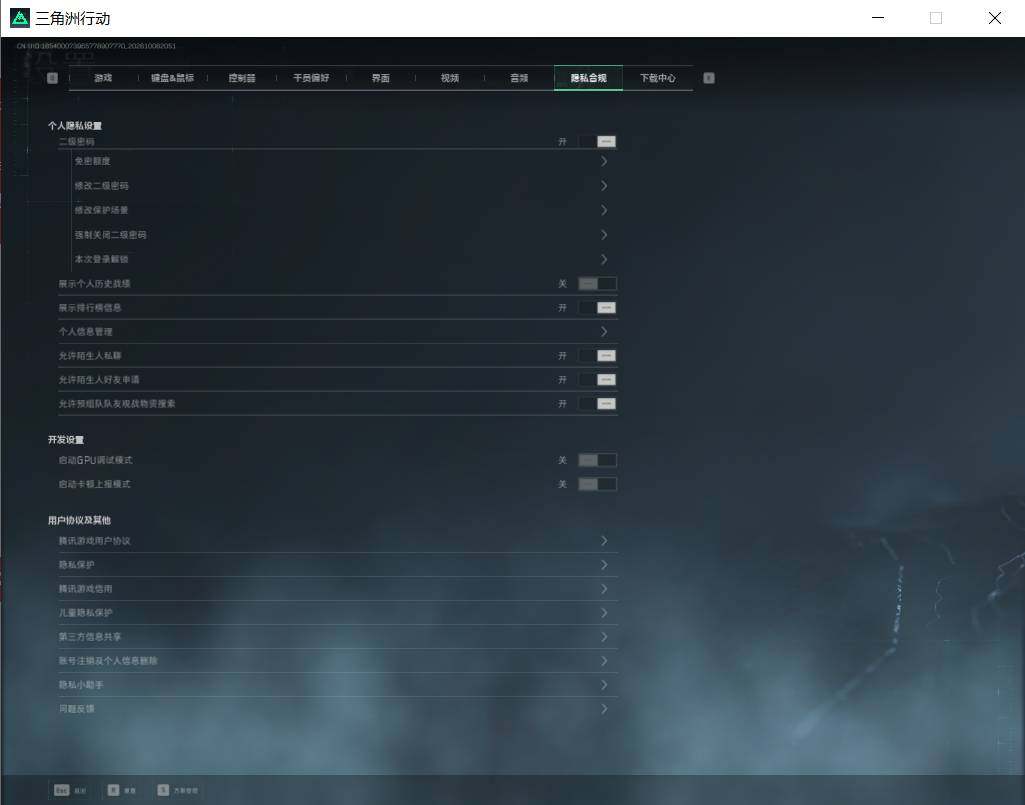Open 修改二级密码 via its chevron

coord(604,186)
